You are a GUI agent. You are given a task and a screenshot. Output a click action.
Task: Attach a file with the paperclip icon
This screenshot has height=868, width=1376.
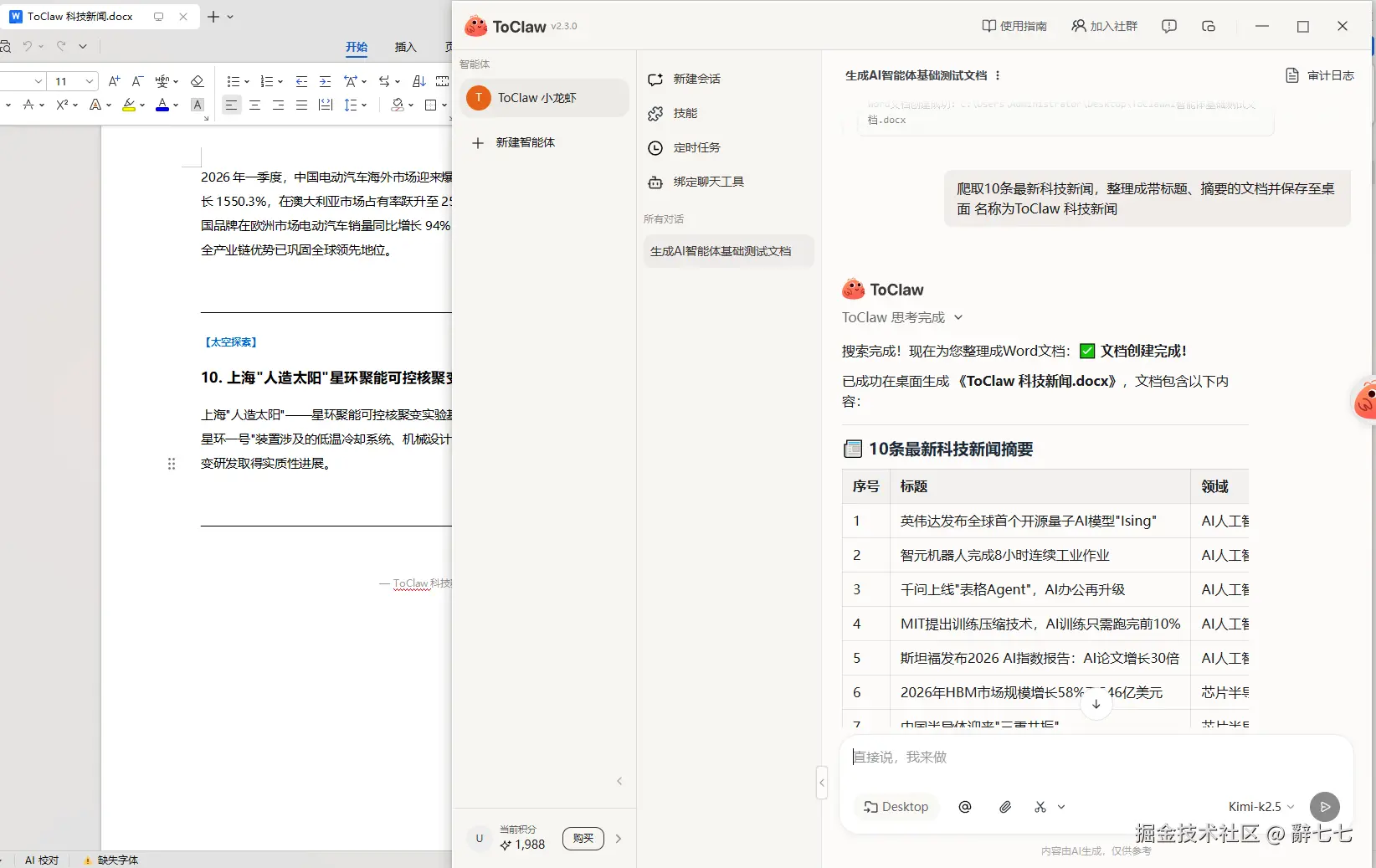click(1005, 807)
